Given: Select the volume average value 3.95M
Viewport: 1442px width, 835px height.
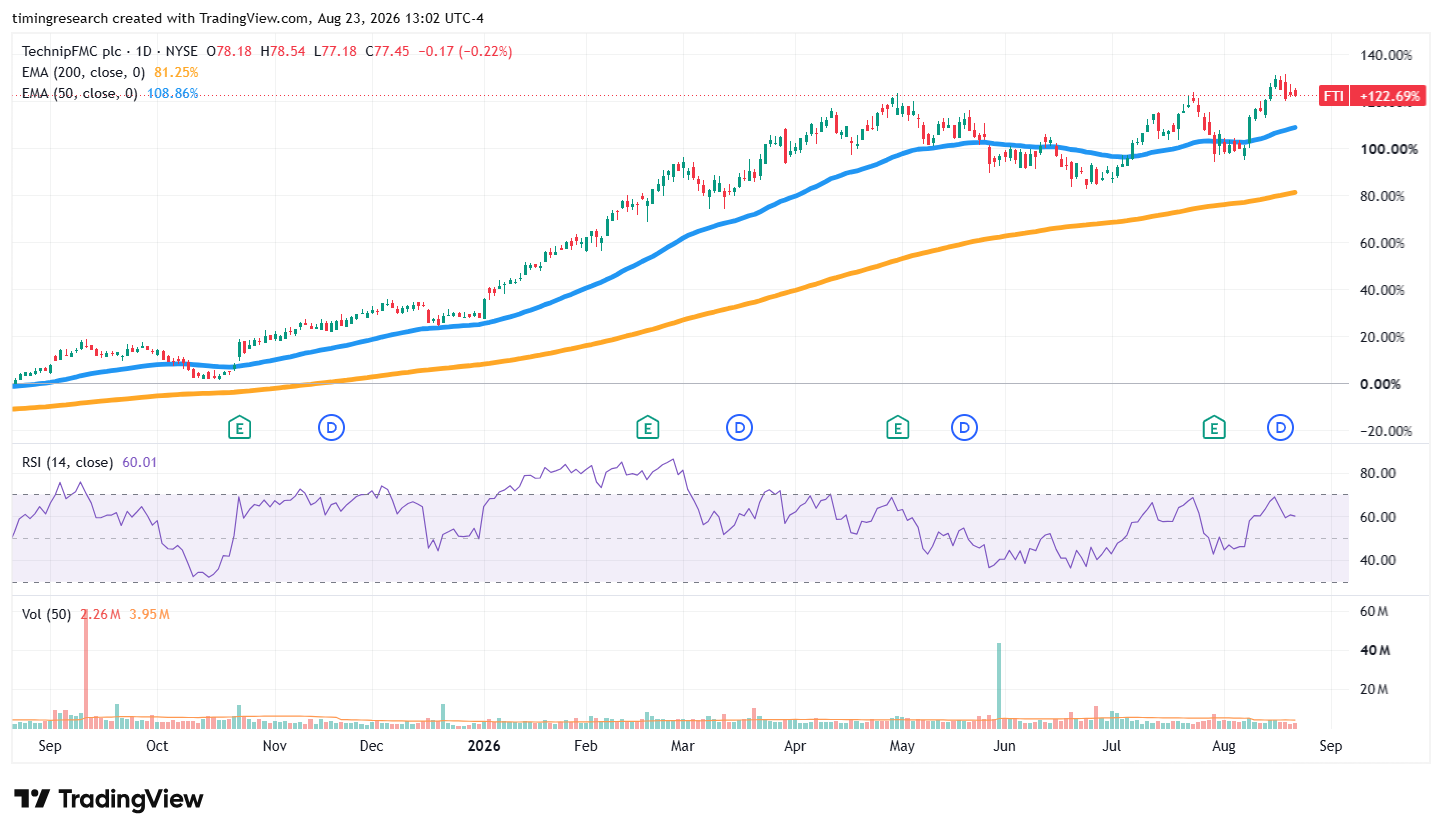Looking at the screenshot, I should [149, 614].
